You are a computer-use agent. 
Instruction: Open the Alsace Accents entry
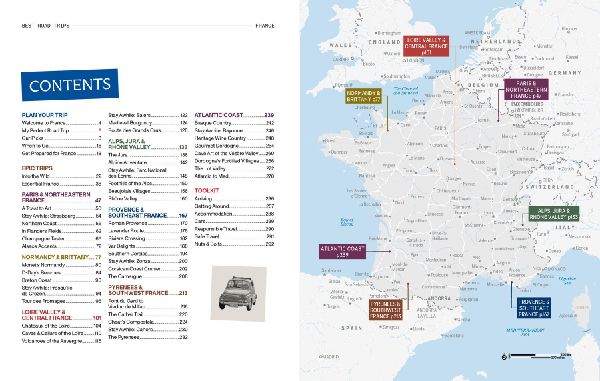(62, 246)
